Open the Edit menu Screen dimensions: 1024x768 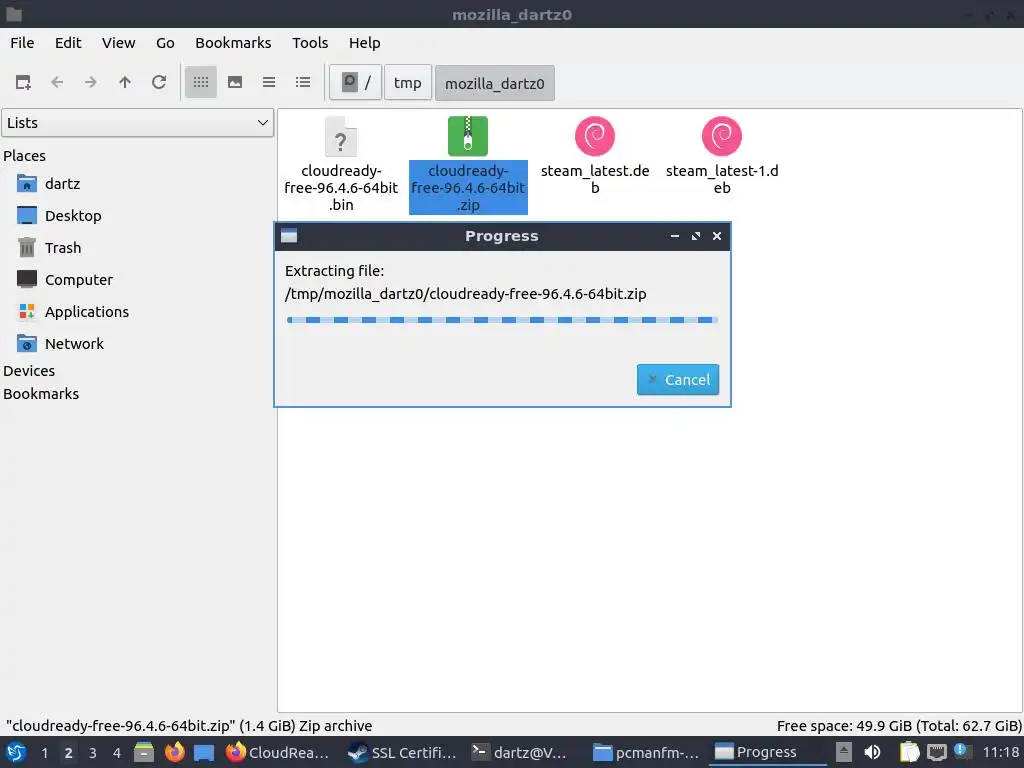[x=68, y=42]
